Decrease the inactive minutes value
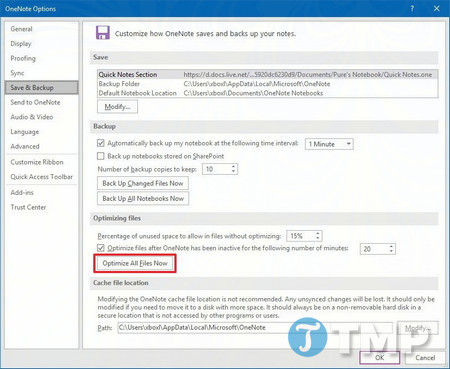This screenshot has height=369, width=450. (392, 252)
